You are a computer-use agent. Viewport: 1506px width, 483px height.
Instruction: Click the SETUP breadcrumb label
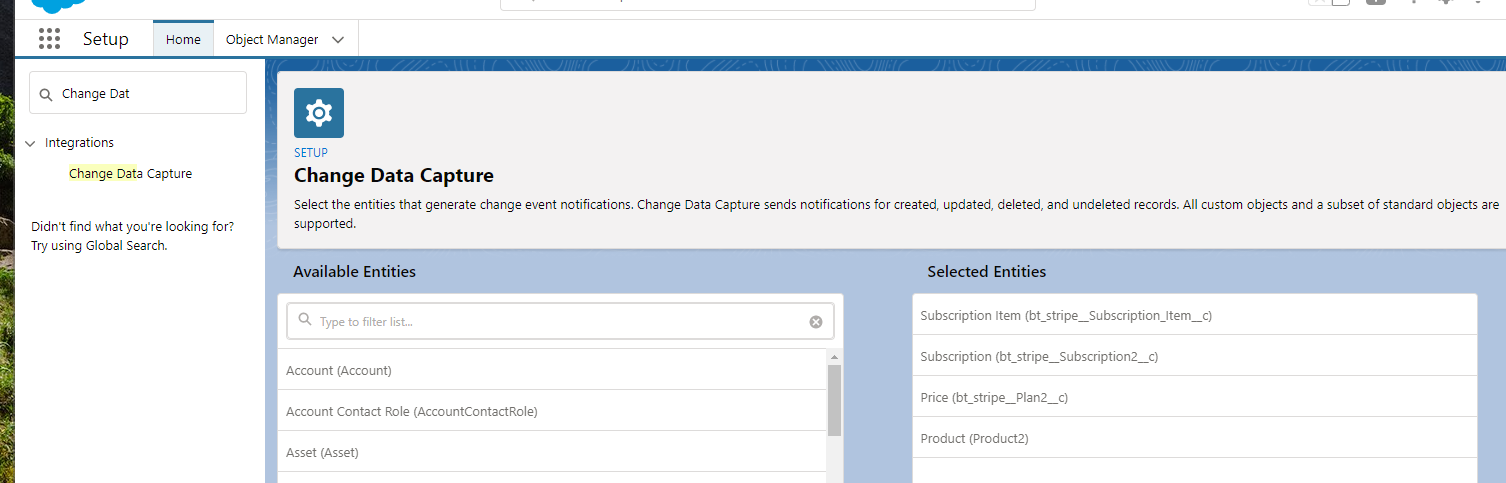tap(311, 153)
